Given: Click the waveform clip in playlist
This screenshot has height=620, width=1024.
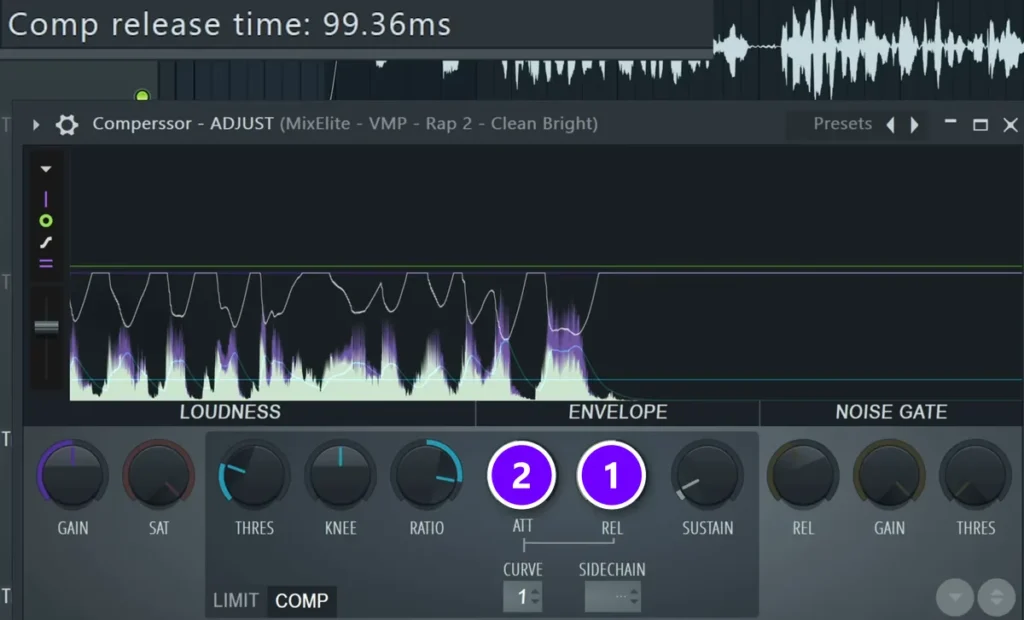Looking at the screenshot, I should click(x=869, y=46).
